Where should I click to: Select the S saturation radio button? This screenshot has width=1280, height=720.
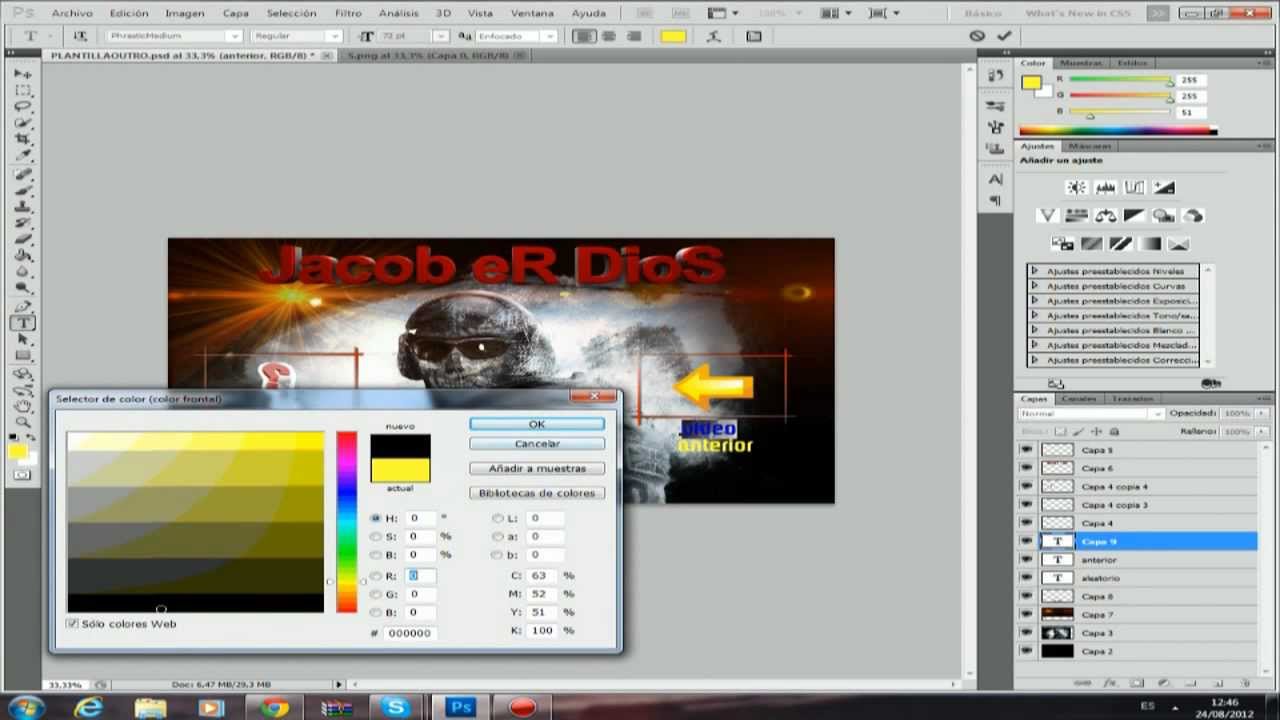coord(376,536)
